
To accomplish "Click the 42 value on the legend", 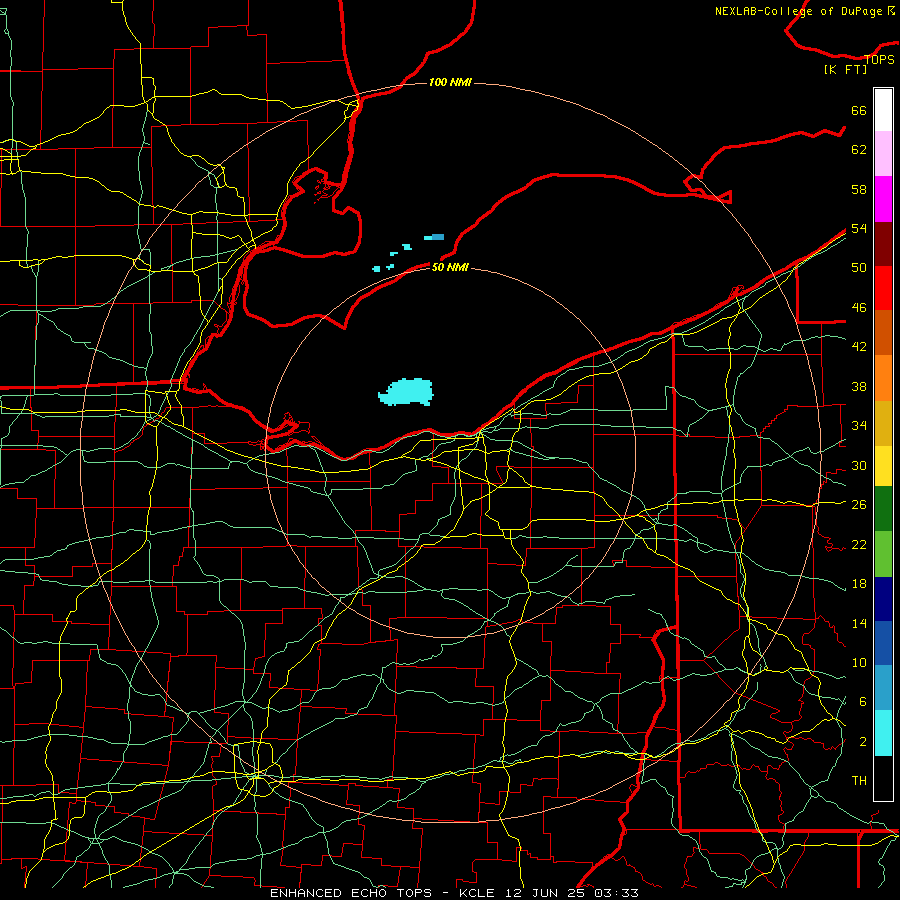I will [859, 347].
